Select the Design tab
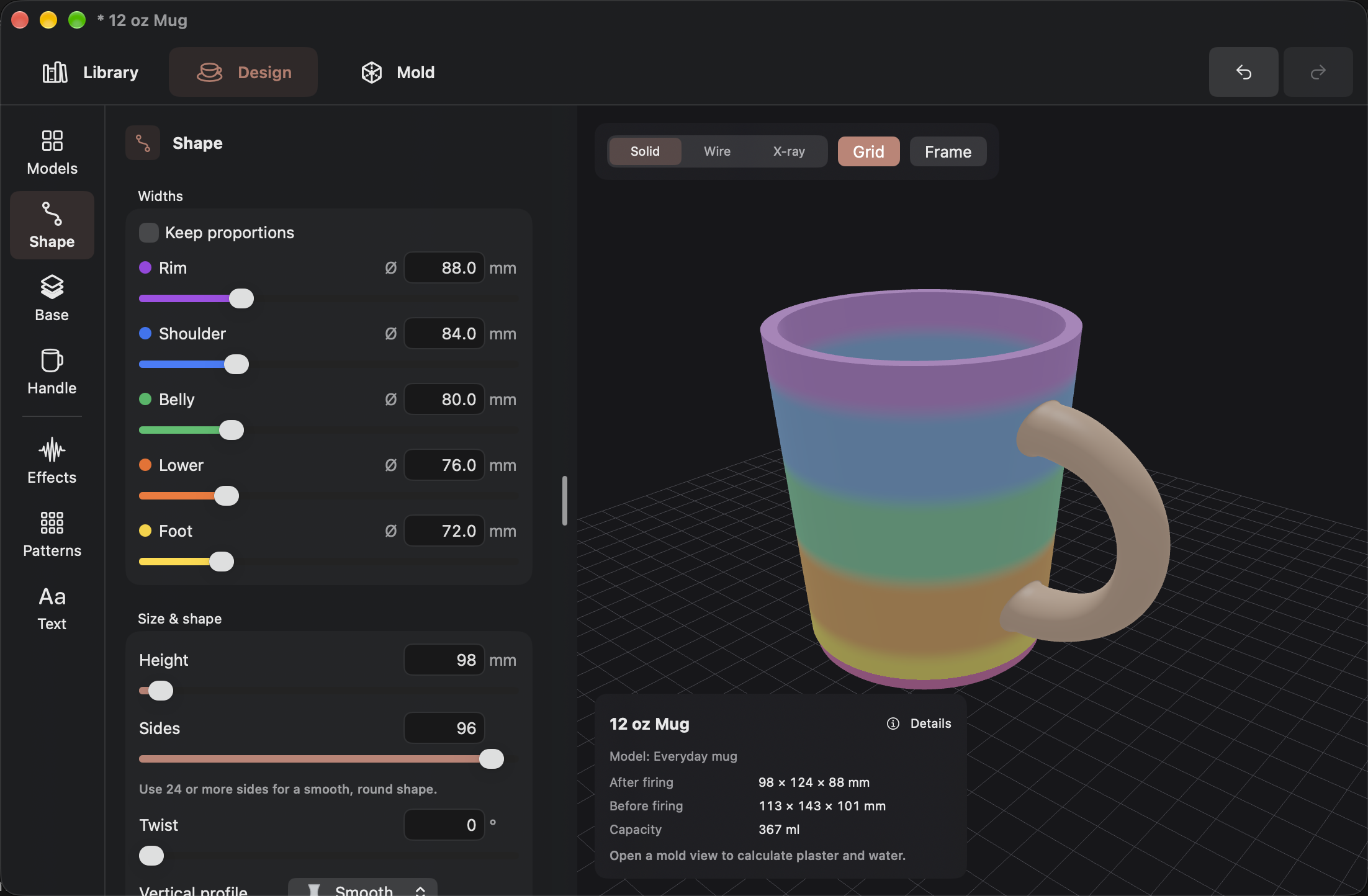1368x896 pixels. [x=243, y=72]
